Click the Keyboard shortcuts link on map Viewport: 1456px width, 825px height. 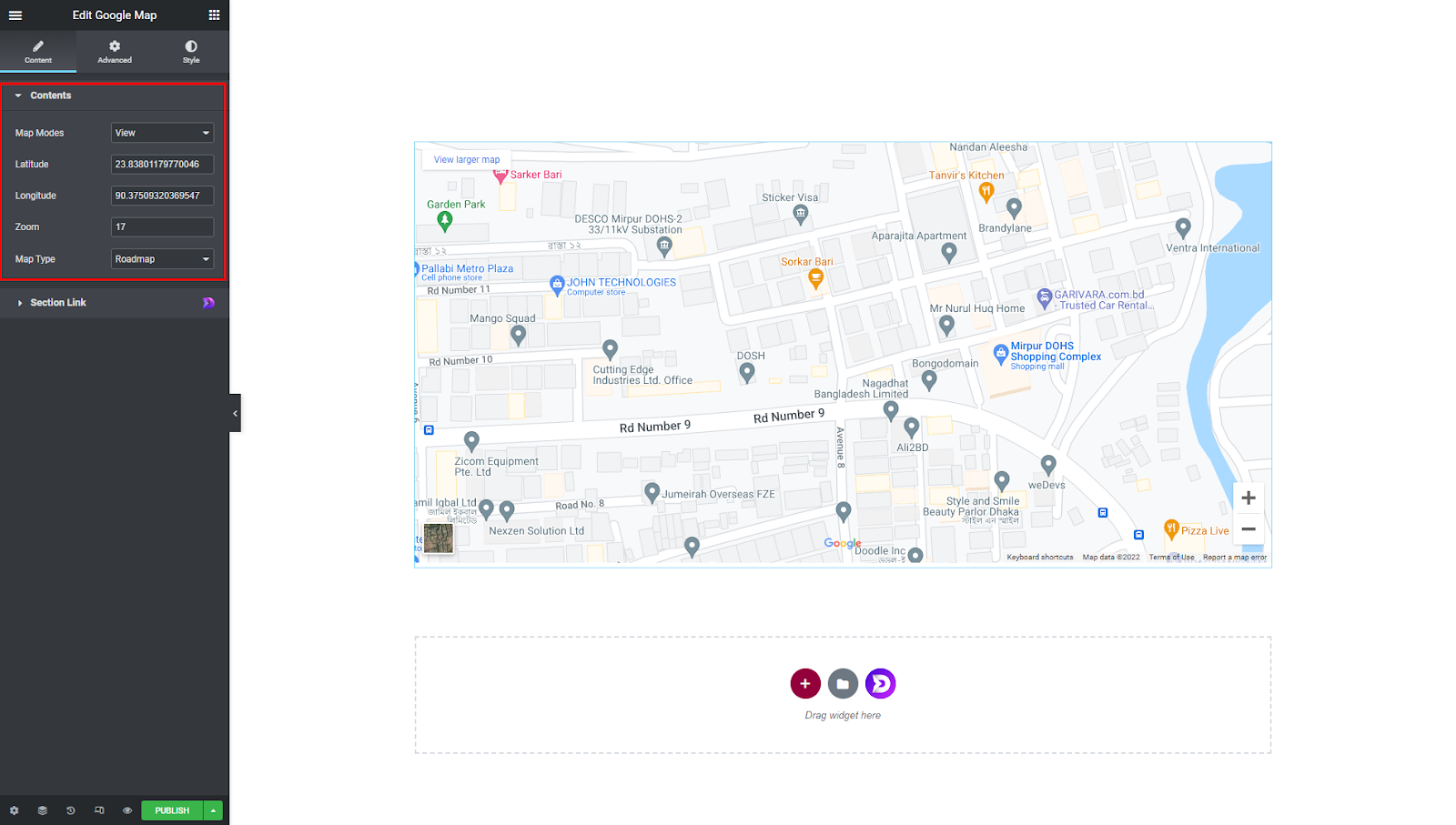(x=1040, y=558)
